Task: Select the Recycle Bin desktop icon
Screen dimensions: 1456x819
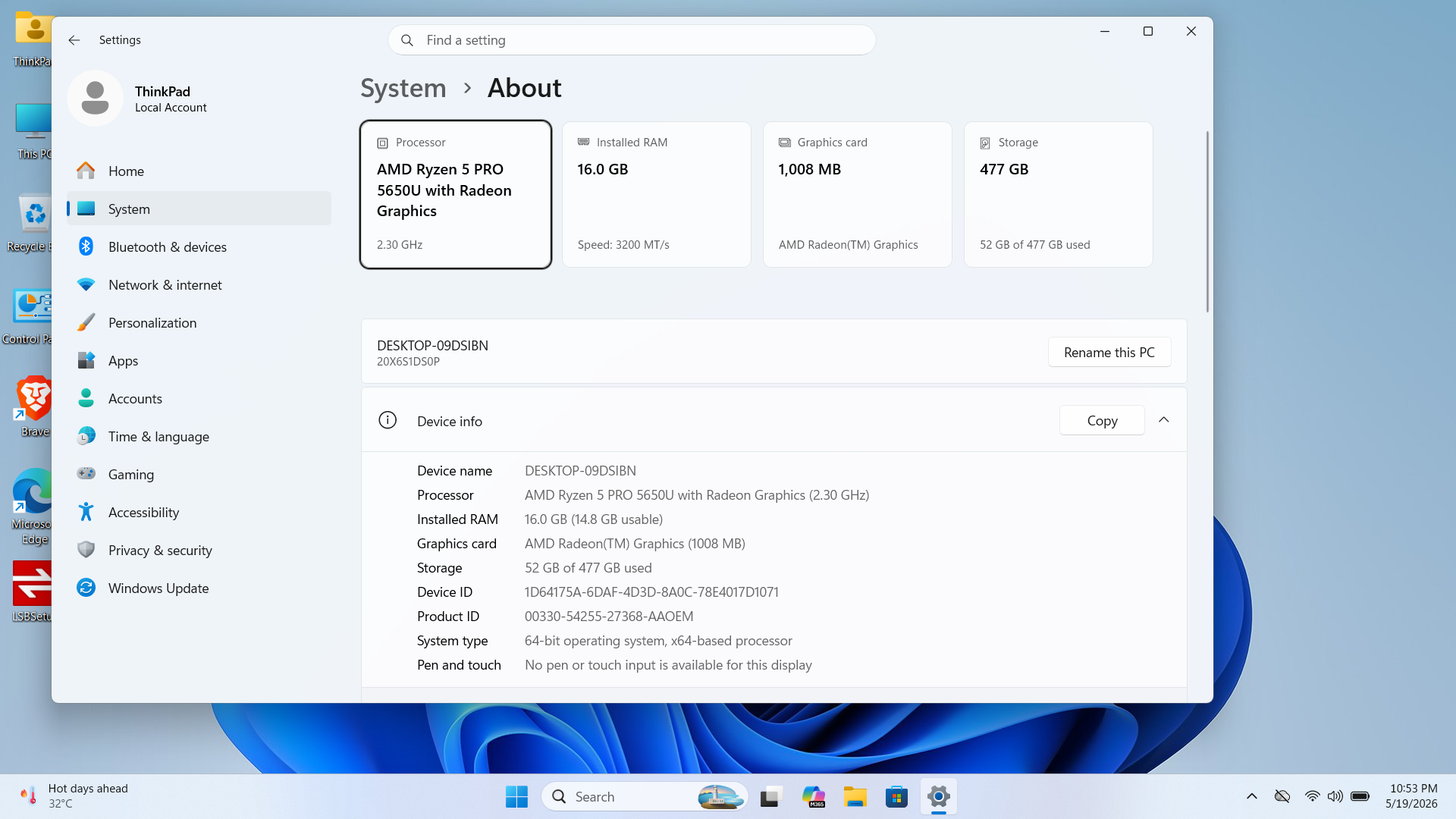Action: pyautogui.click(x=30, y=221)
